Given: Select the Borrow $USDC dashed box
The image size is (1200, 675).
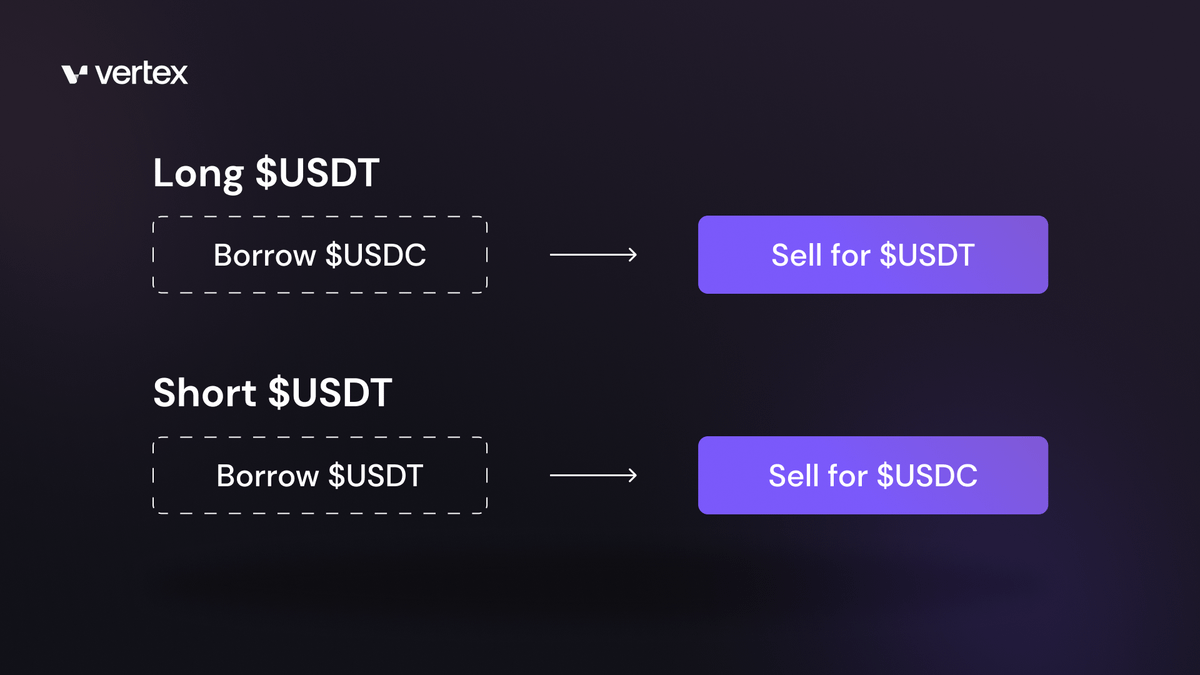Looking at the screenshot, I should click(320, 255).
